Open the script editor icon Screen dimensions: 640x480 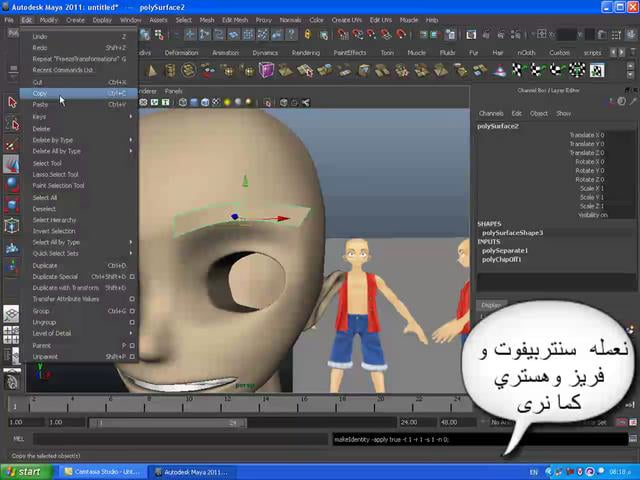[x=633, y=439]
